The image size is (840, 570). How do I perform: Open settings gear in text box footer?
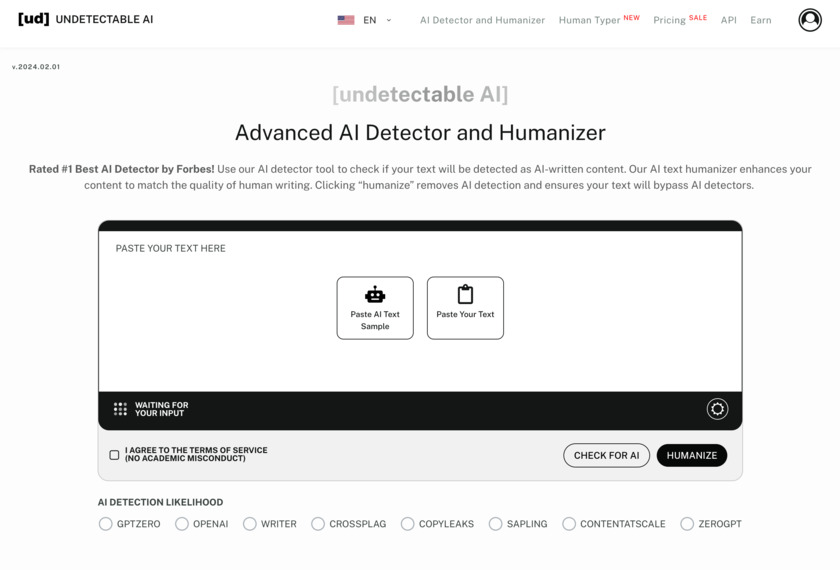point(717,409)
